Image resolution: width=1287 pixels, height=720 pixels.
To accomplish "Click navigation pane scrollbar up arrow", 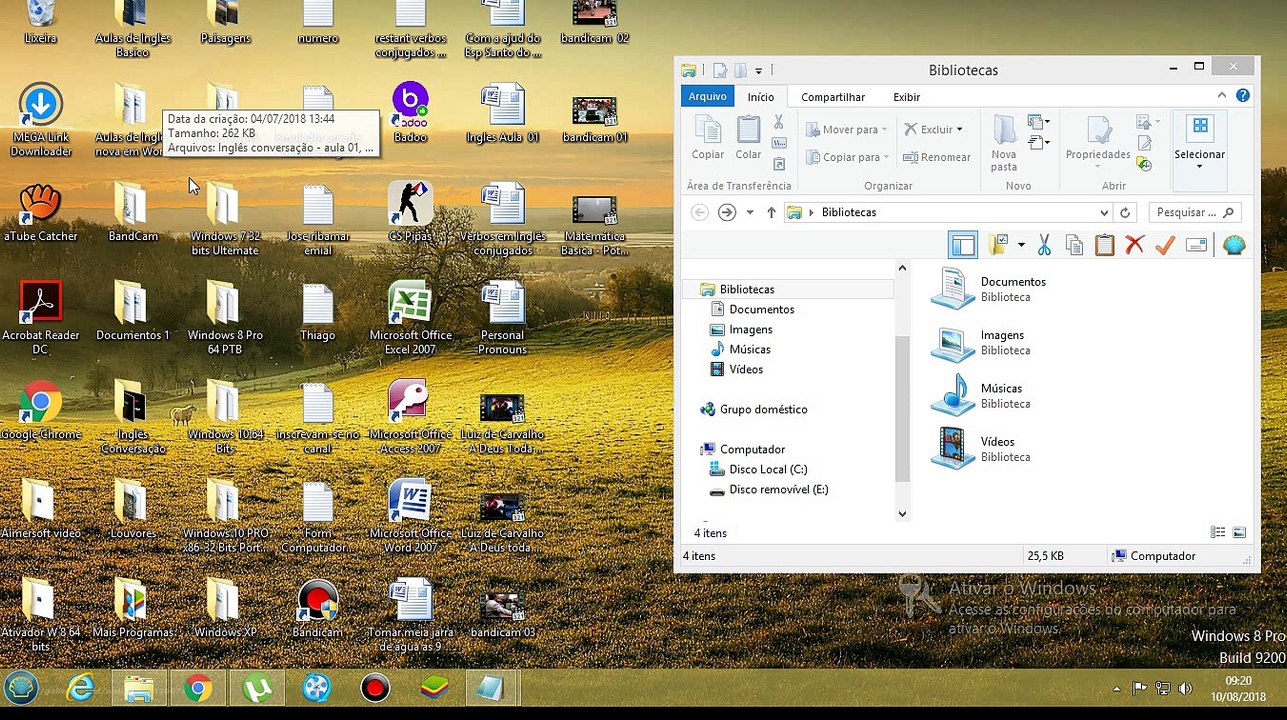I will (x=902, y=268).
